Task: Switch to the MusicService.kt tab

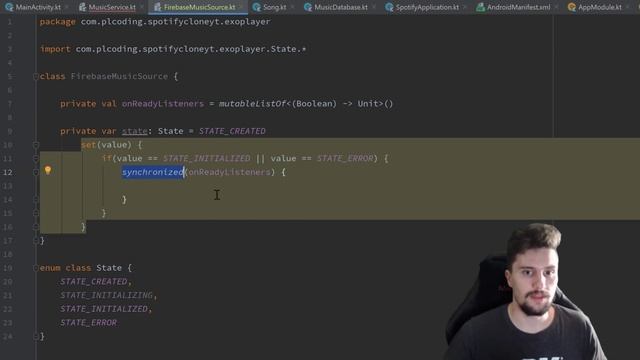Action: [111, 7]
